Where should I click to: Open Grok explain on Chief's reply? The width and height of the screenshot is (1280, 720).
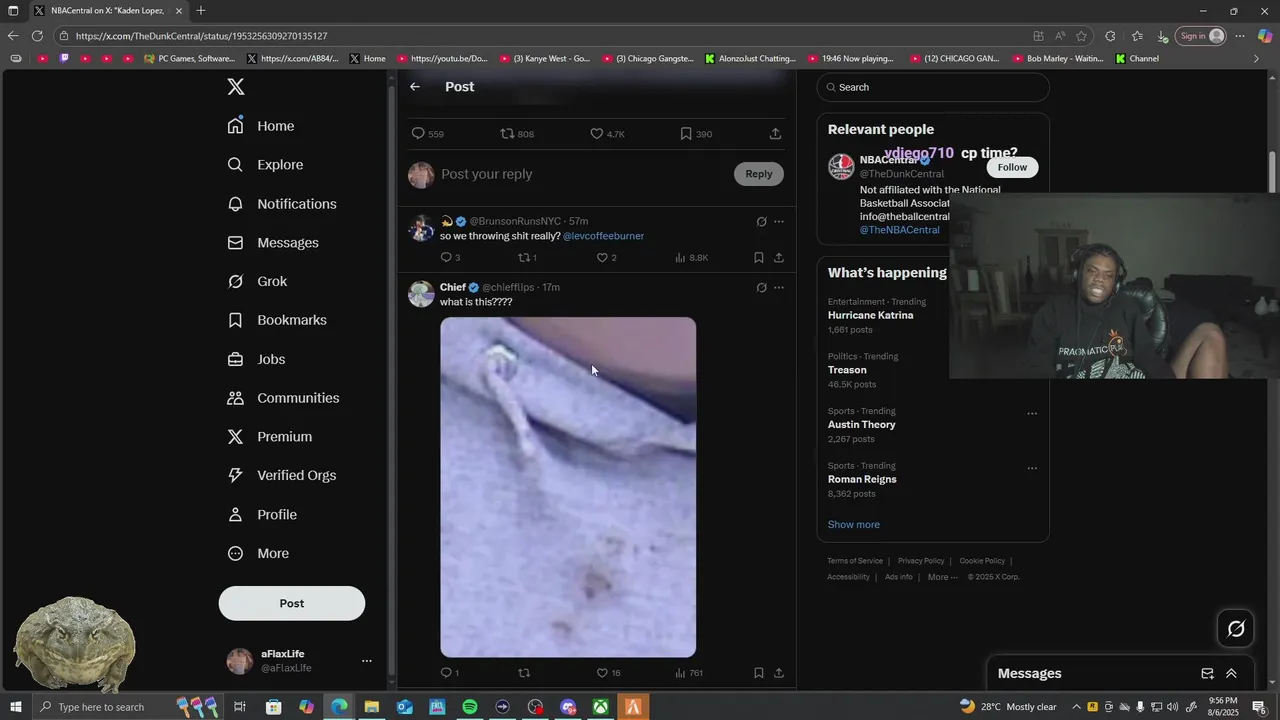(761, 287)
